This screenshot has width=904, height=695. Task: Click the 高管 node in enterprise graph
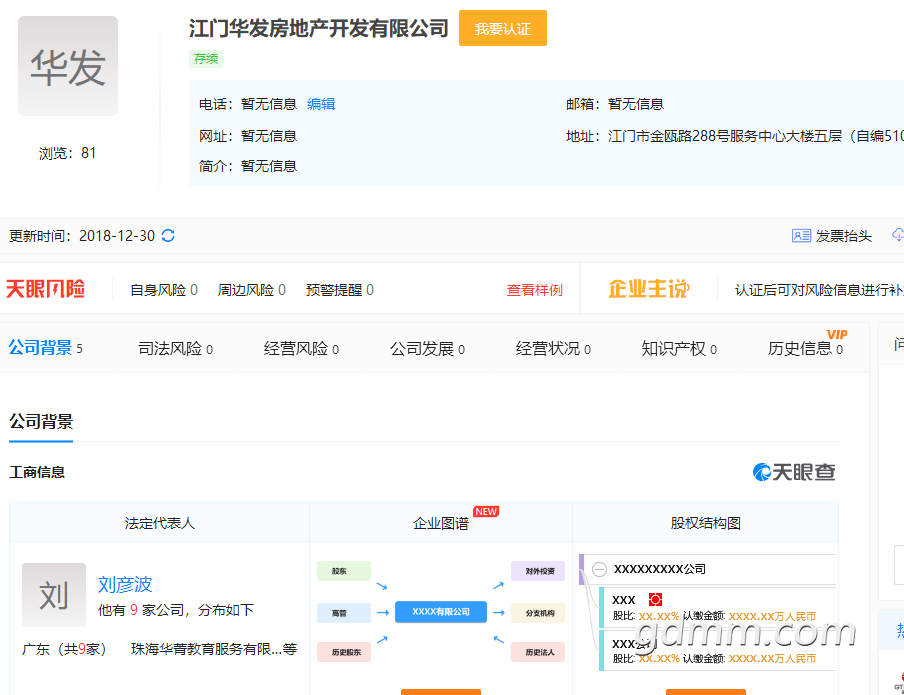coord(344,613)
